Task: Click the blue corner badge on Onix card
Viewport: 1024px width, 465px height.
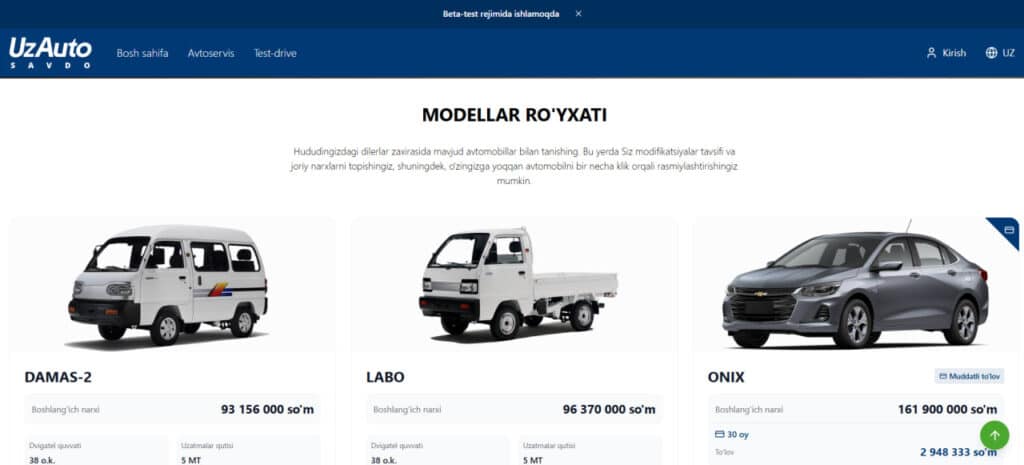Action: tap(1006, 231)
